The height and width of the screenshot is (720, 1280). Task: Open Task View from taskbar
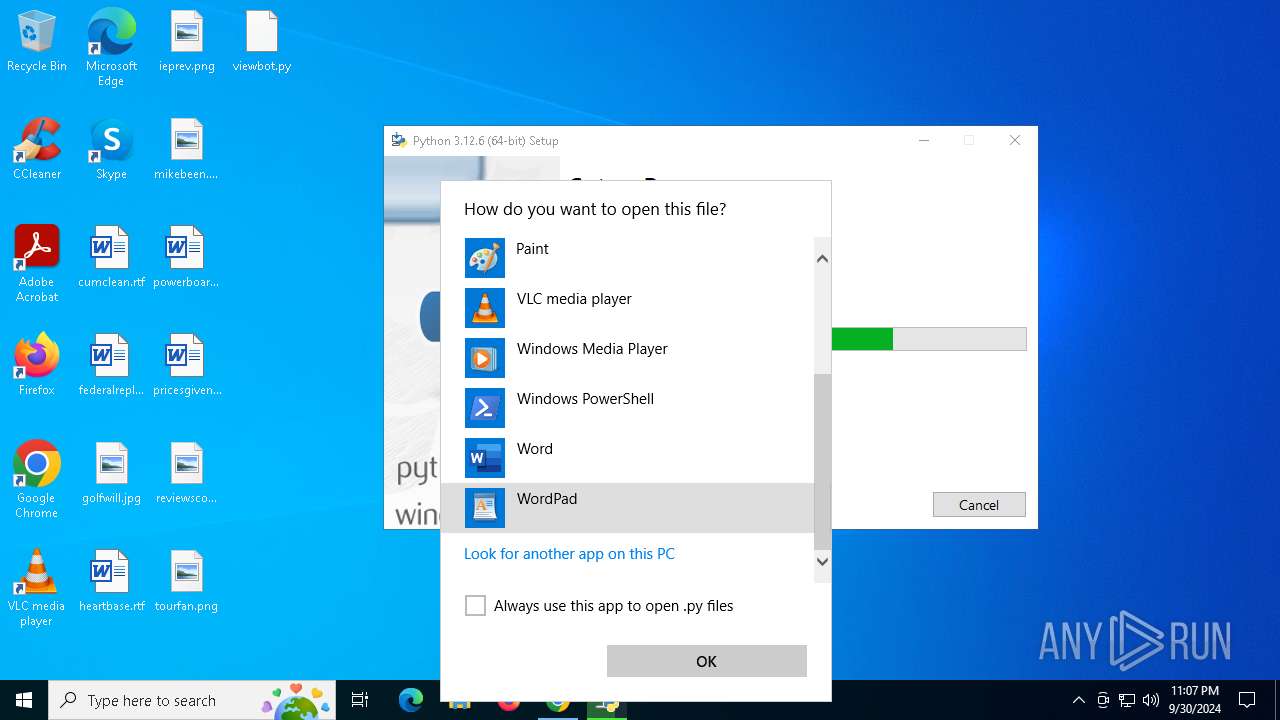360,700
